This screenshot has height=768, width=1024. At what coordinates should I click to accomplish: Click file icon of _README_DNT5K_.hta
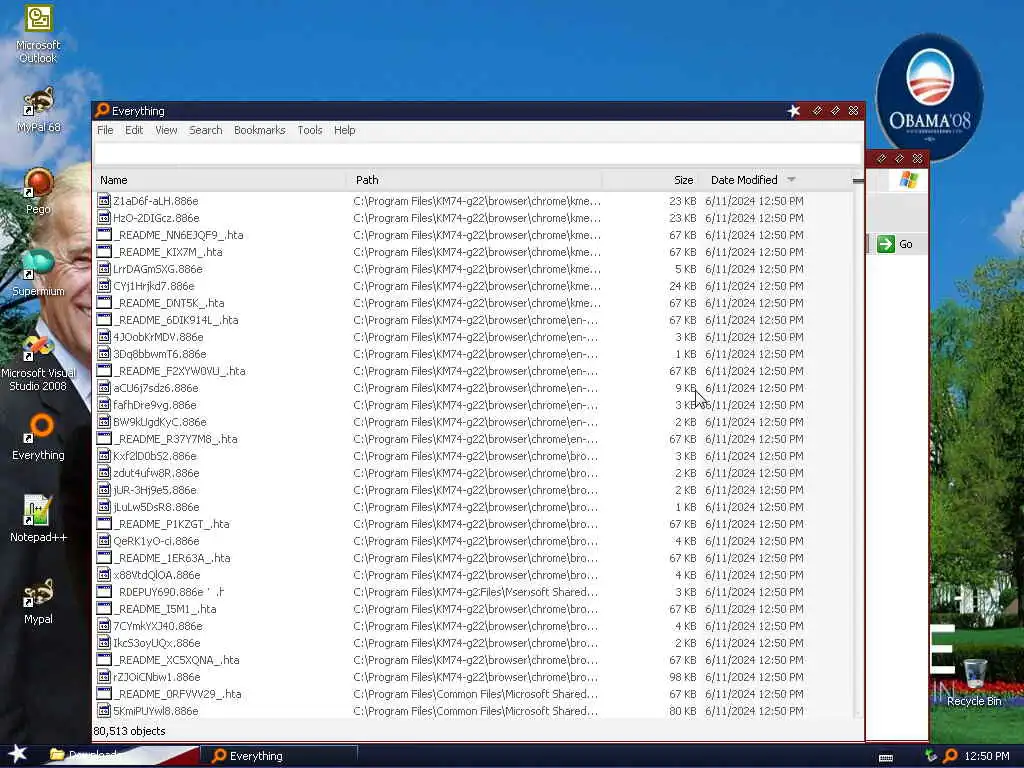coord(104,302)
